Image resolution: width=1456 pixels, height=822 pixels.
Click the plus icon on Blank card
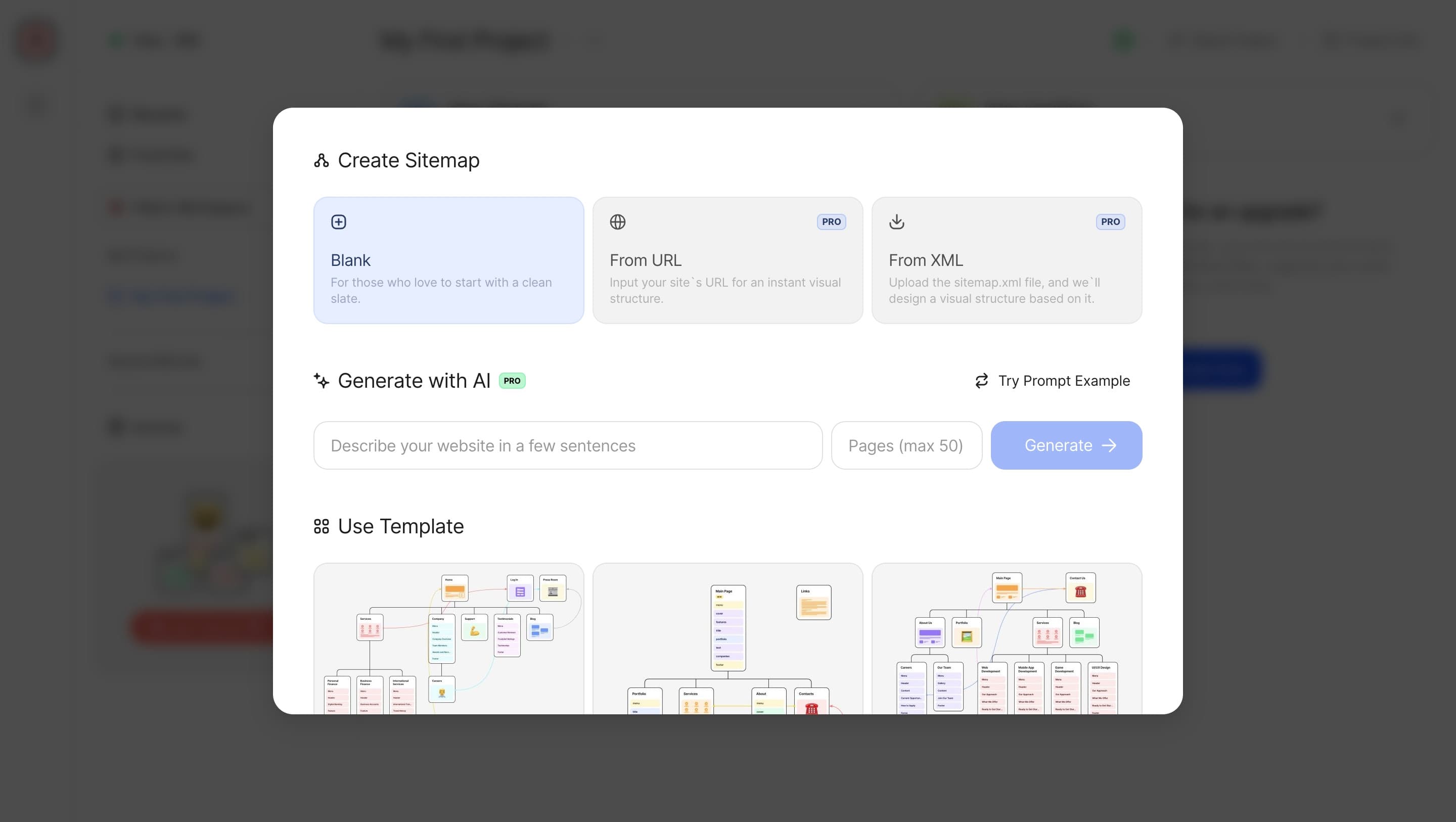pos(339,221)
